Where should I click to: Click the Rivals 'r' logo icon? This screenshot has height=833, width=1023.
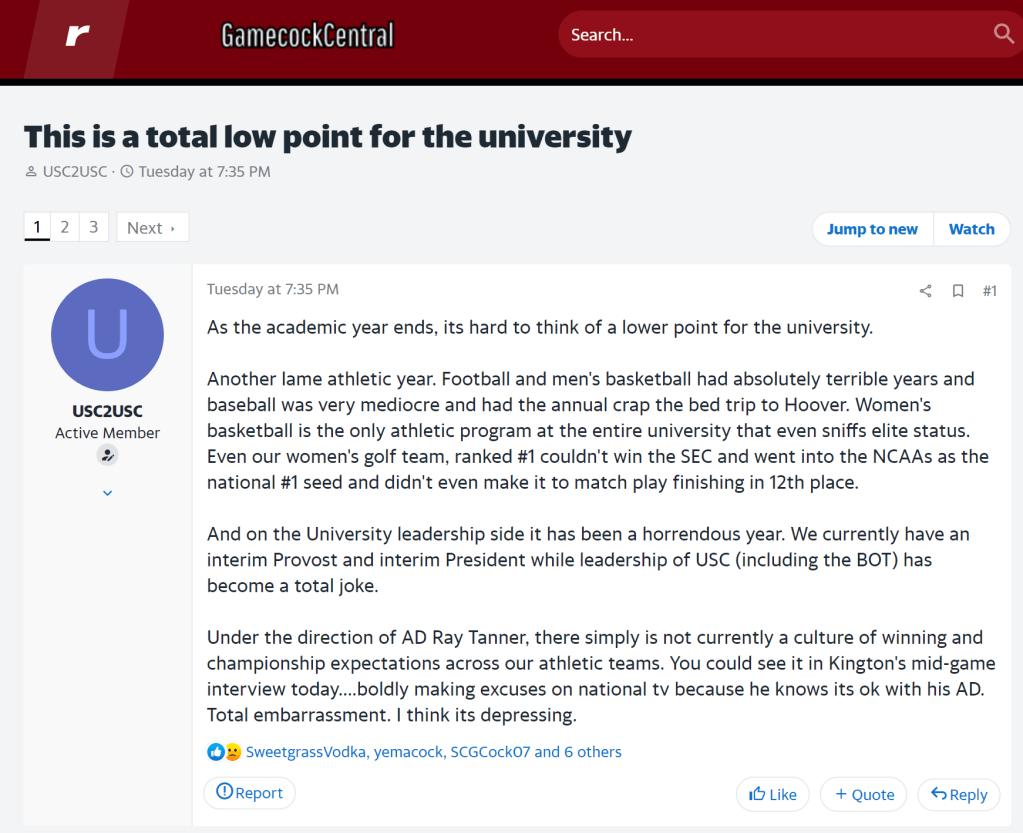[77, 36]
